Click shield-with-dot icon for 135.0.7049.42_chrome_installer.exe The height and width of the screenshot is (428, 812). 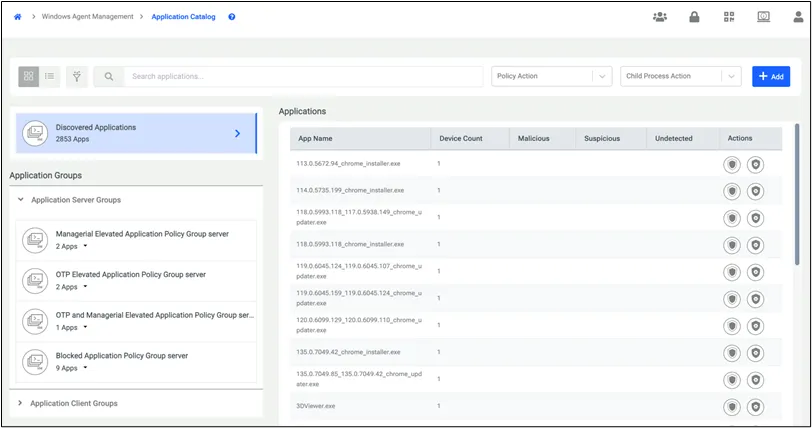(x=756, y=353)
